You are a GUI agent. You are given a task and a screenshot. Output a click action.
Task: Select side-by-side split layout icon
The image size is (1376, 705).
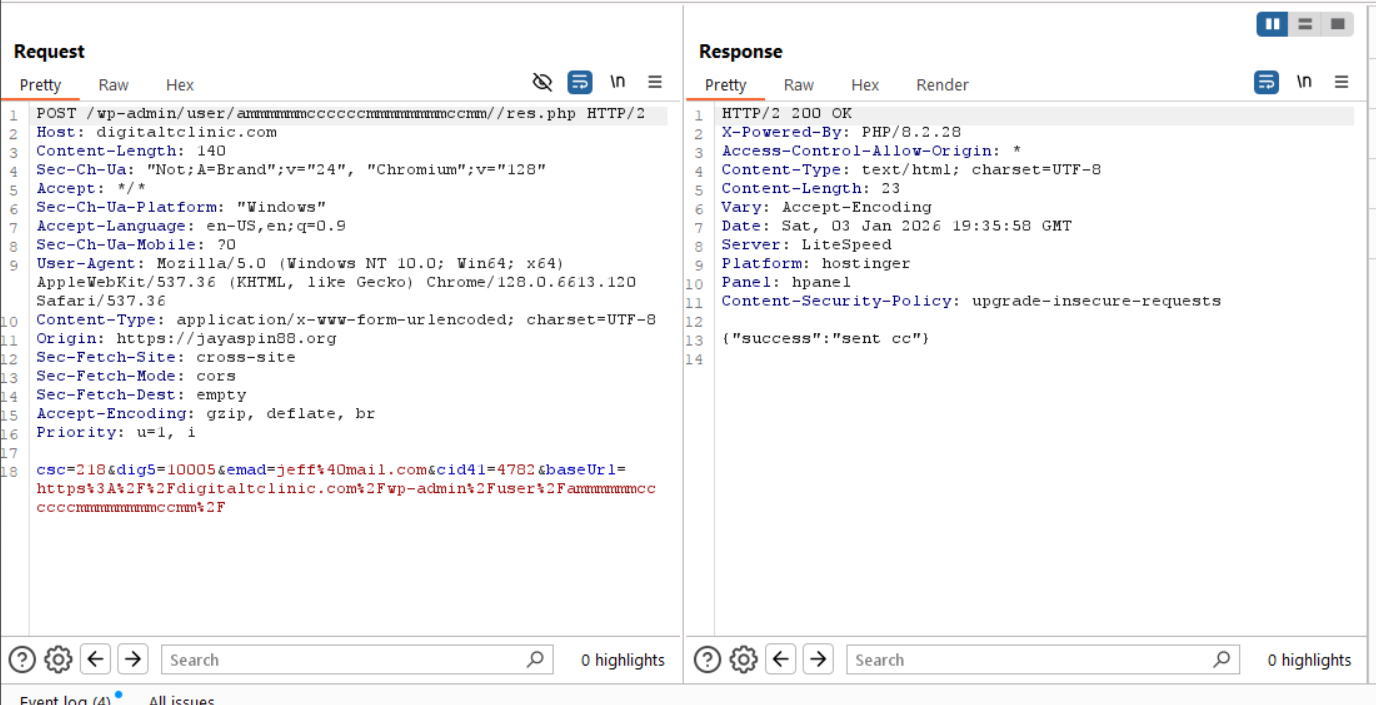(1272, 24)
